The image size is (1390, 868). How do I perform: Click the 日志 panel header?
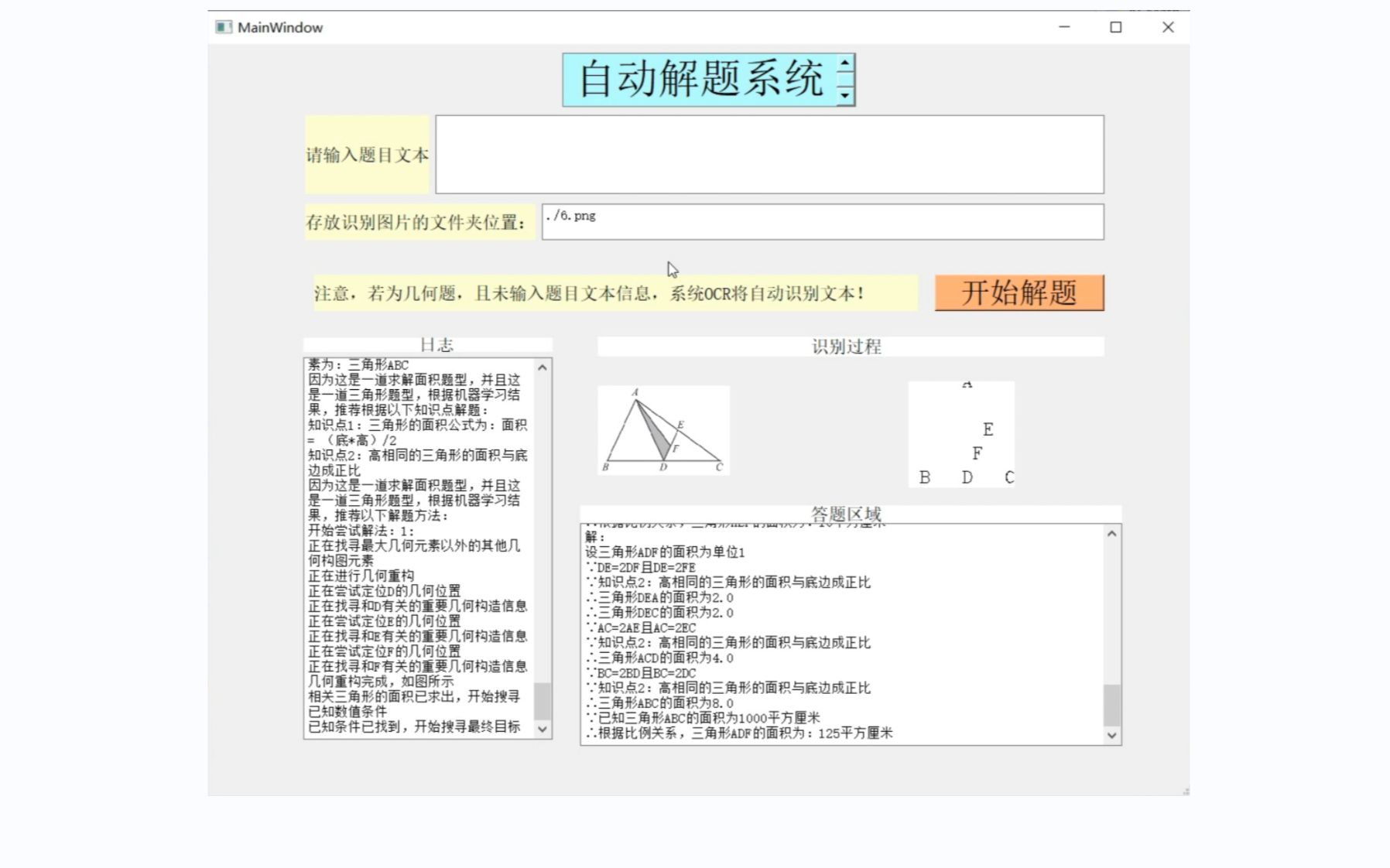click(428, 345)
